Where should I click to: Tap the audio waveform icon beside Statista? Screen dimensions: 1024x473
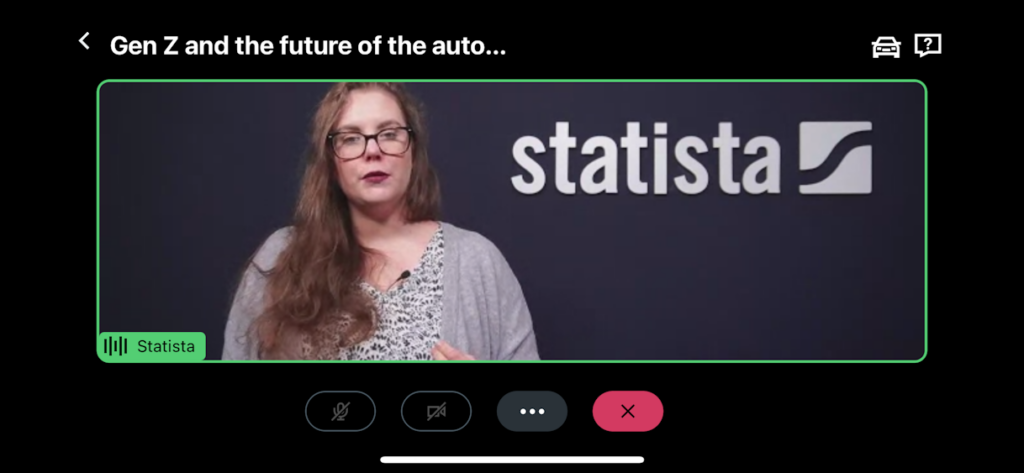click(x=116, y=346)
